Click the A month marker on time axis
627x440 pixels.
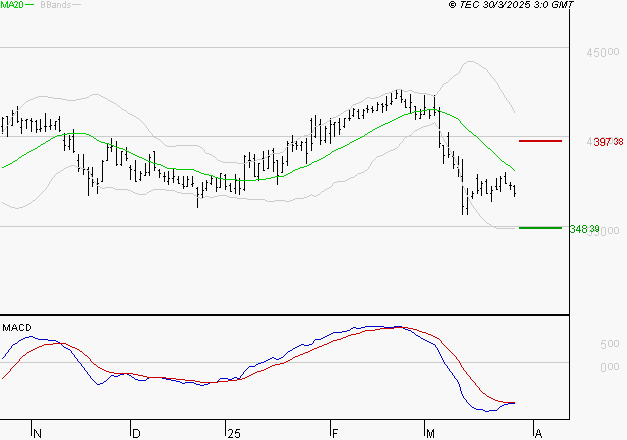pyautogui.click(x=538, y=434)
